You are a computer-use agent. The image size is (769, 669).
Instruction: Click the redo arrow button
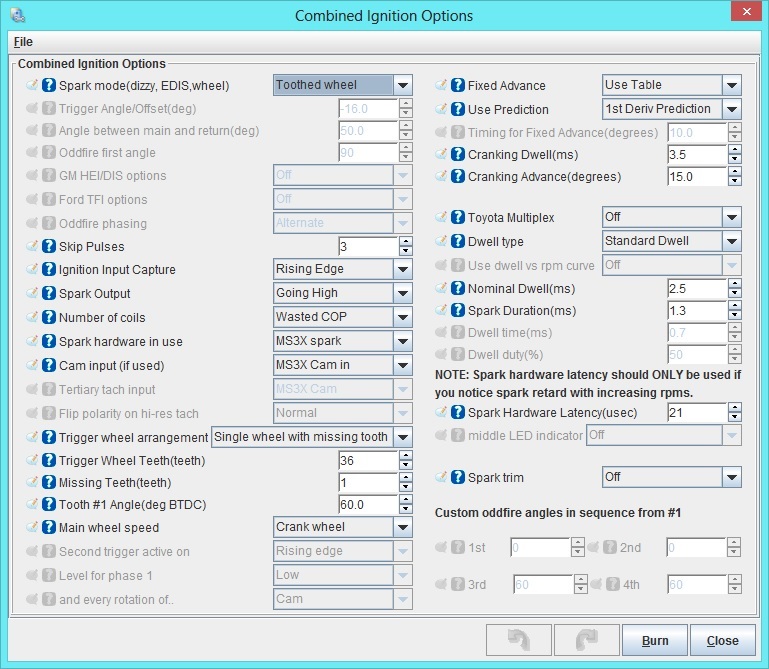click(587, 640)
